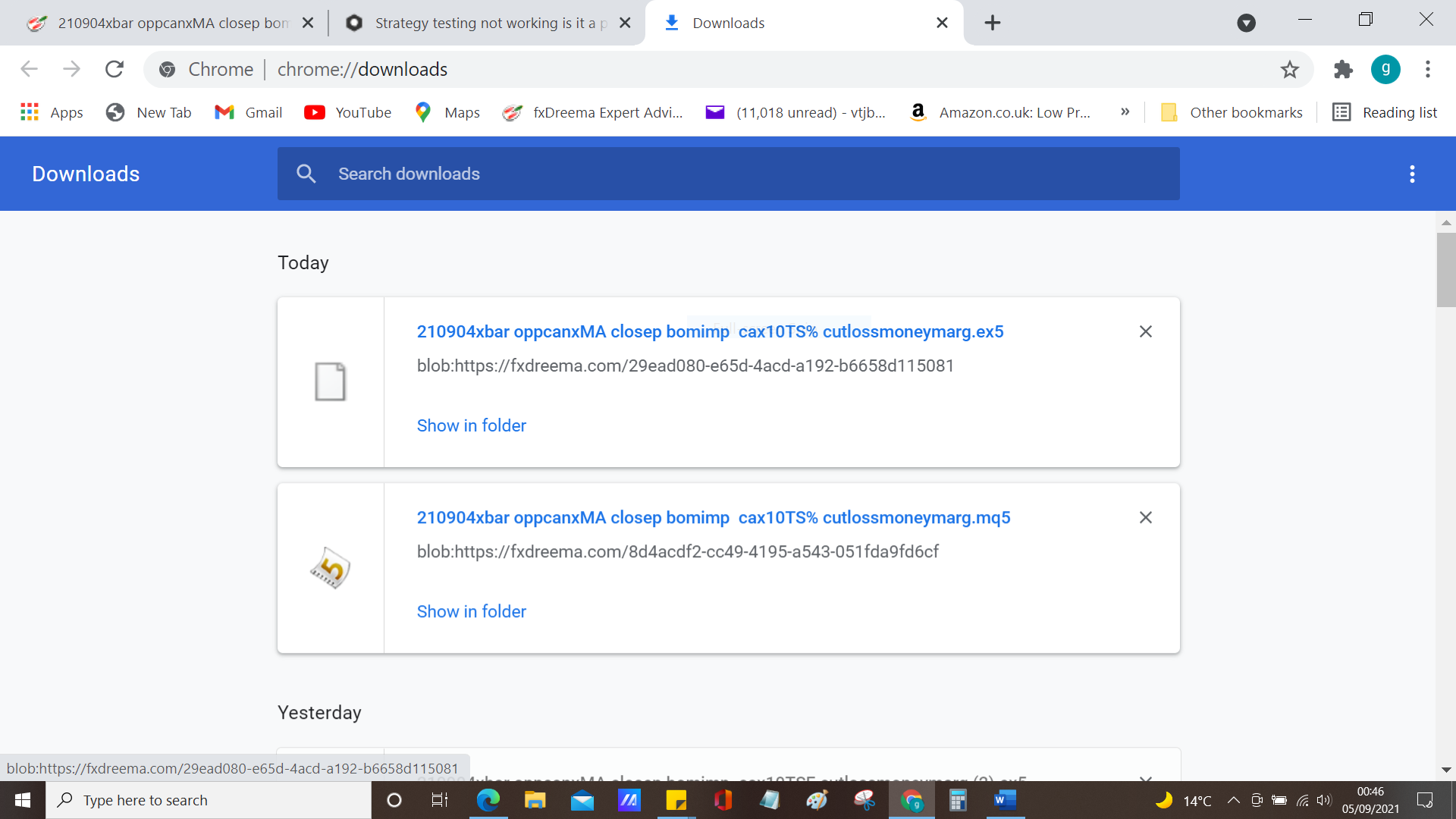Show the .mq5 file in folder

(472, 611)
